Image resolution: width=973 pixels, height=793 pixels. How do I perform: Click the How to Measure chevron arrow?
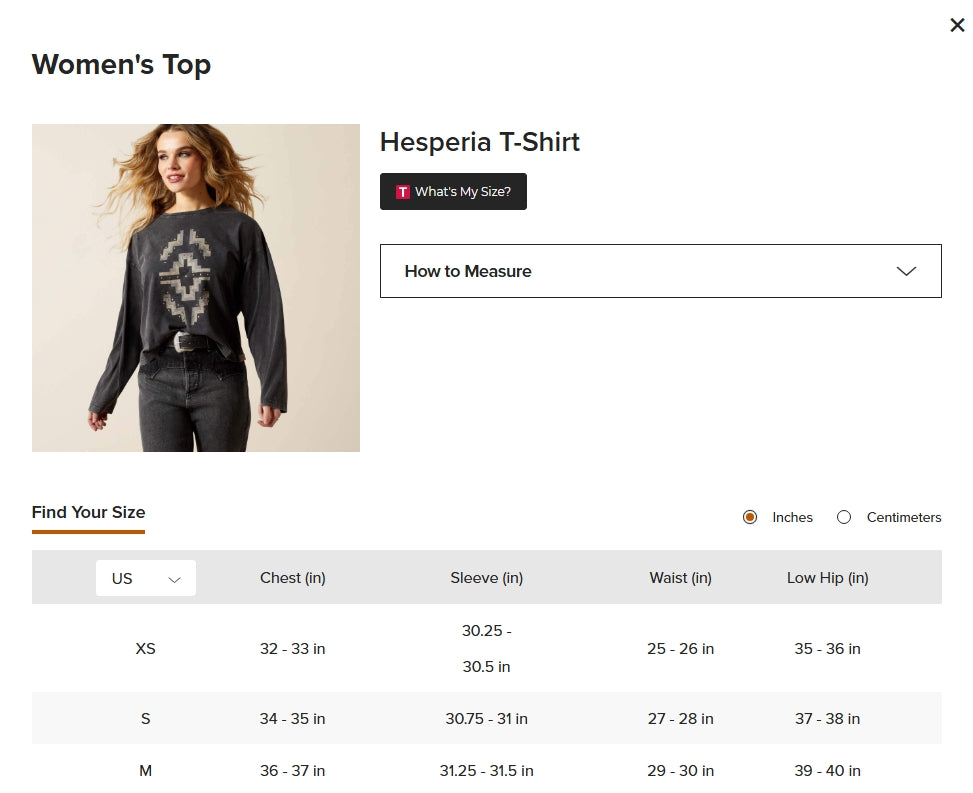tap(906, 271)
